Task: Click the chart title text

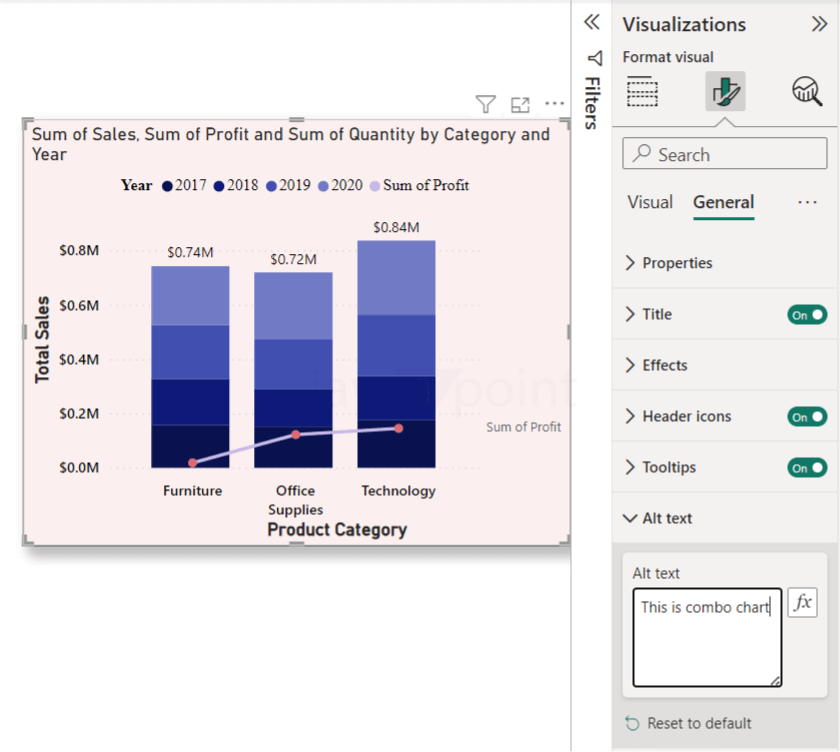Action: pos(290,144)
